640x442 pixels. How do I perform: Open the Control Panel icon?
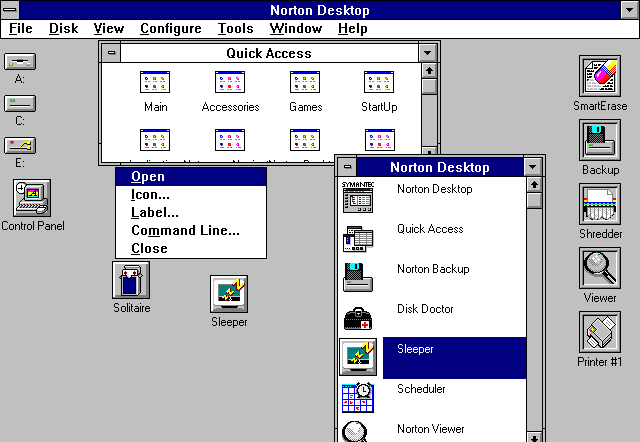[x=32, y=198]
